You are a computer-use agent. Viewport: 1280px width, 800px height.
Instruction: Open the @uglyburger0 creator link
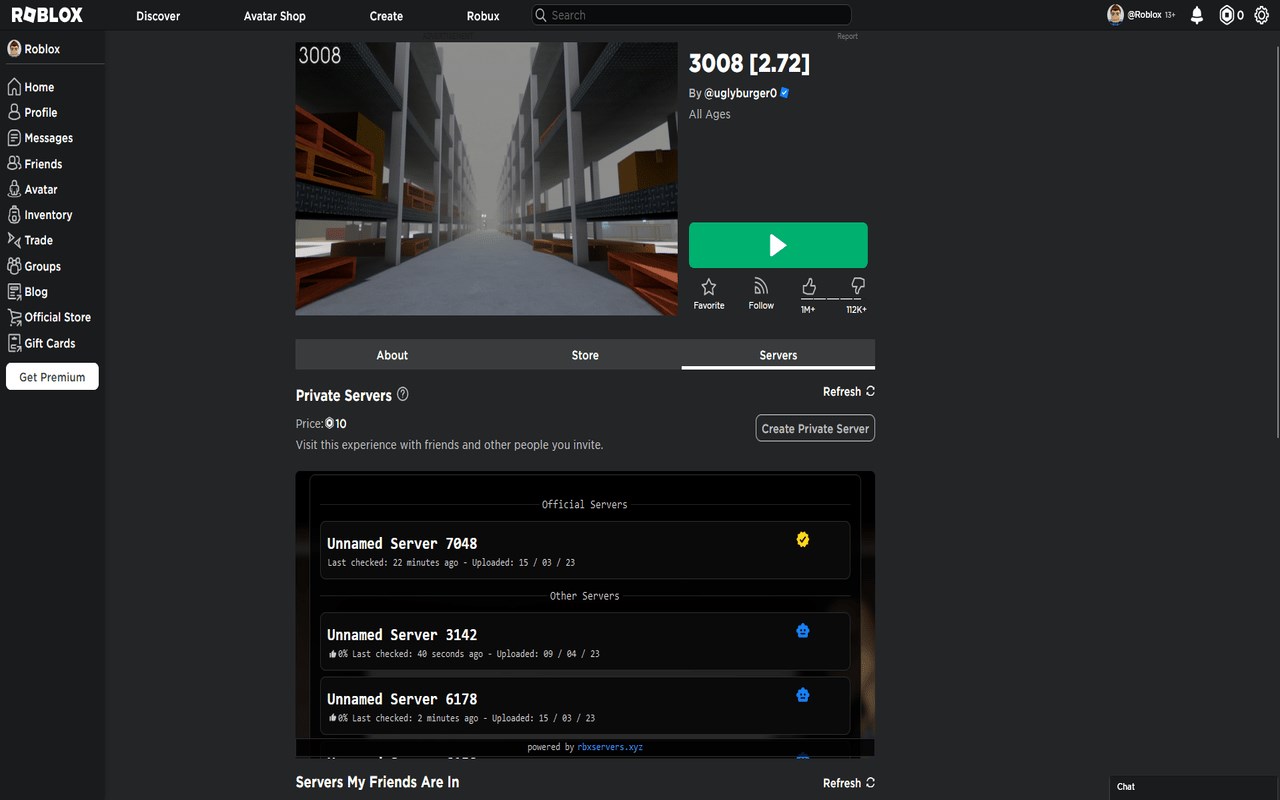pyautogui.click(x=740, y=93)
